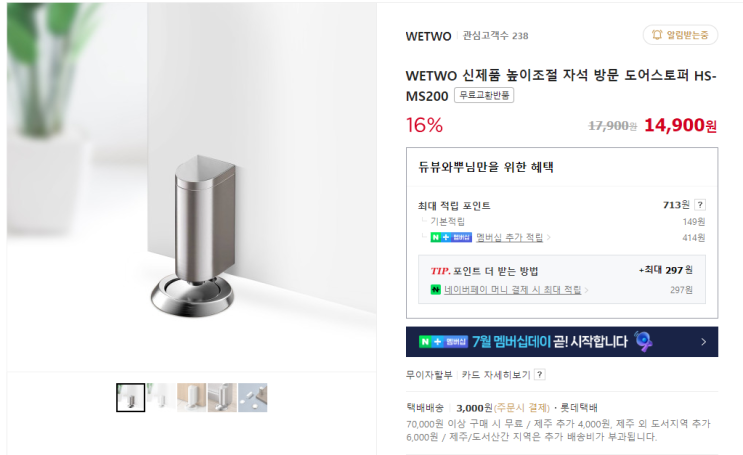This screenshot has width=743, height=455.
Task: Click the question mark beside 카드 자세히보기
Action: tap(540, 374)
